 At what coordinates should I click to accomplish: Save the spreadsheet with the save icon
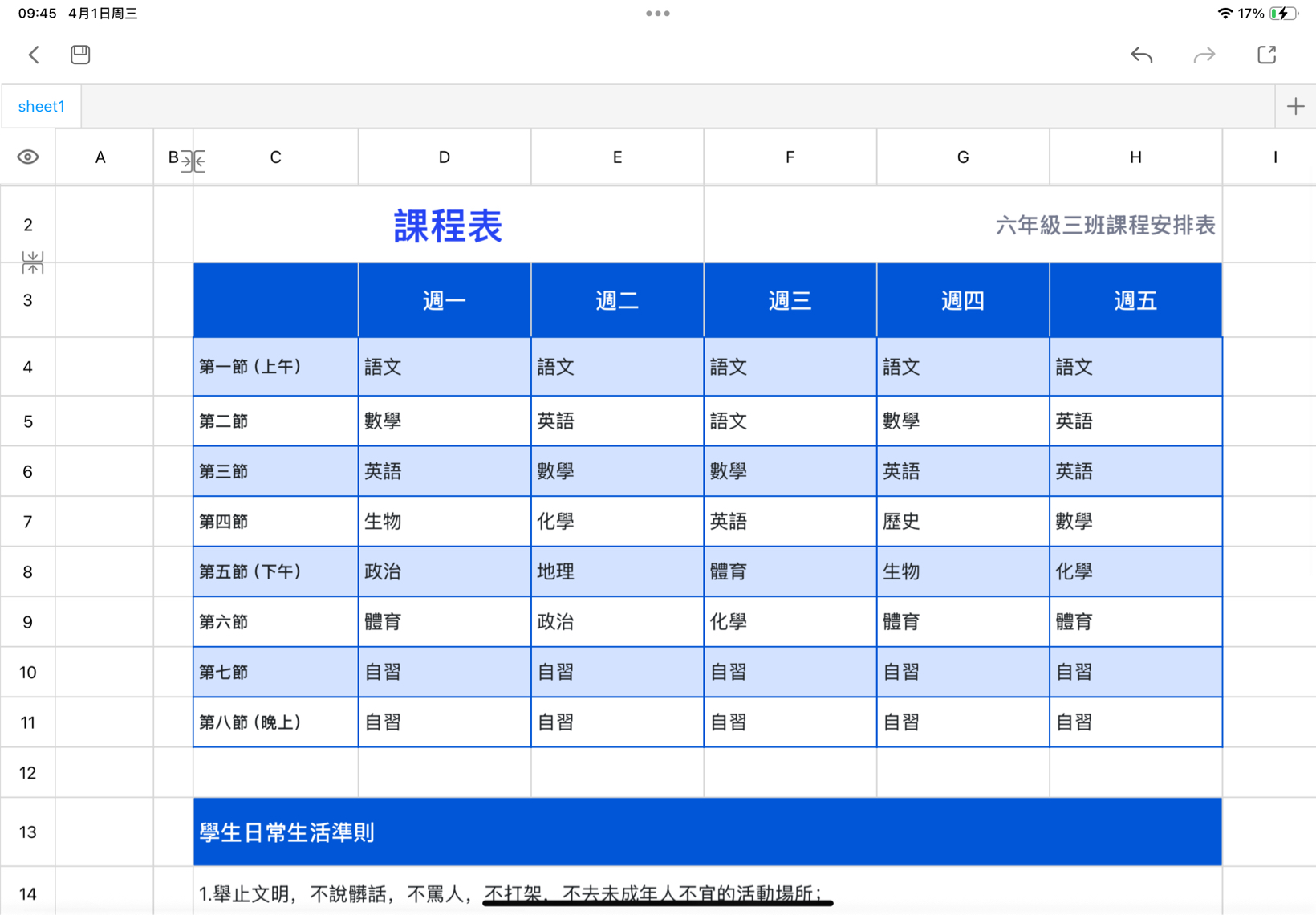point(80,55)
